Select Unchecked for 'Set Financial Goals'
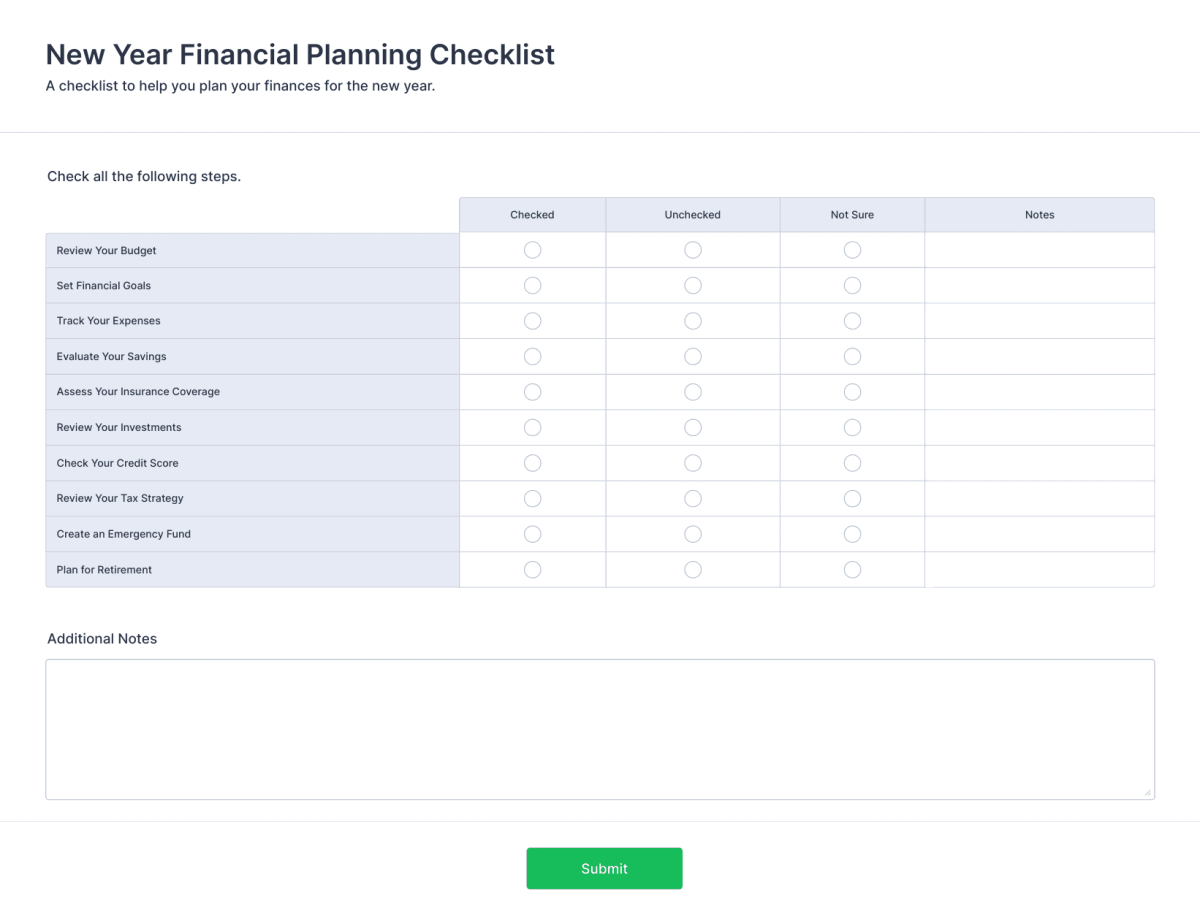The height and width of the screenshot is (924, 1200). click(x=692, y=285)
